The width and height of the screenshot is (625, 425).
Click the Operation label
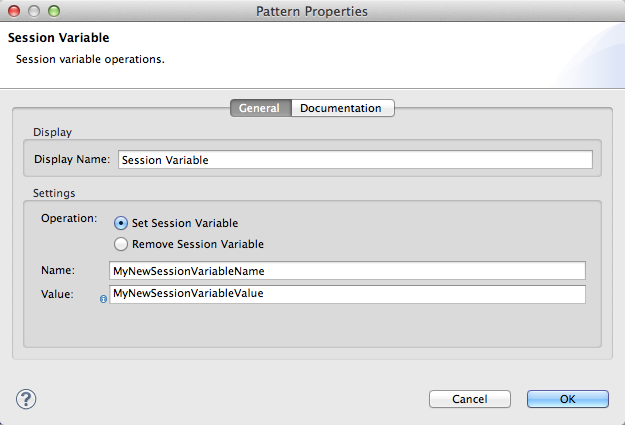tap(69, 217)
